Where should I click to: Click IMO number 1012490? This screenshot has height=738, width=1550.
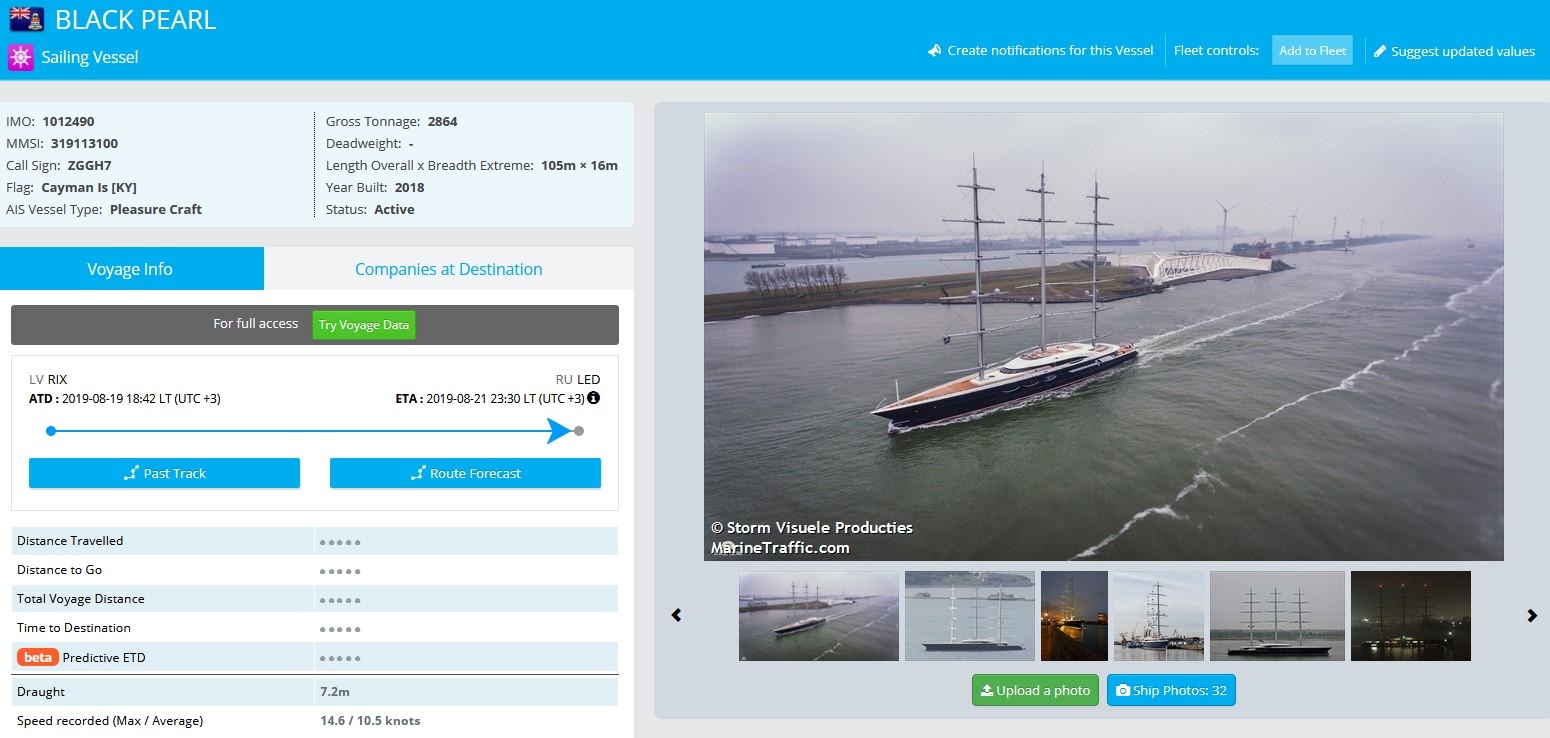click(68, 121)
